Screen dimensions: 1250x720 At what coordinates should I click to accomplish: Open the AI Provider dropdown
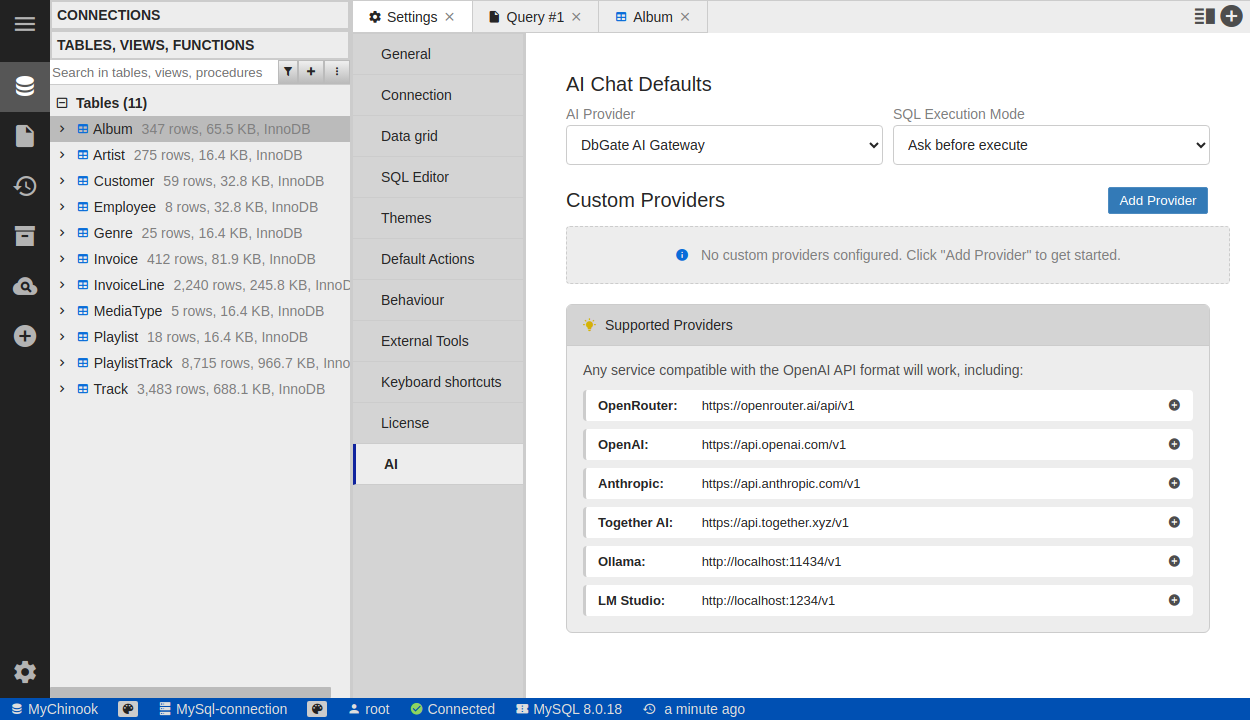pos(723,145)
